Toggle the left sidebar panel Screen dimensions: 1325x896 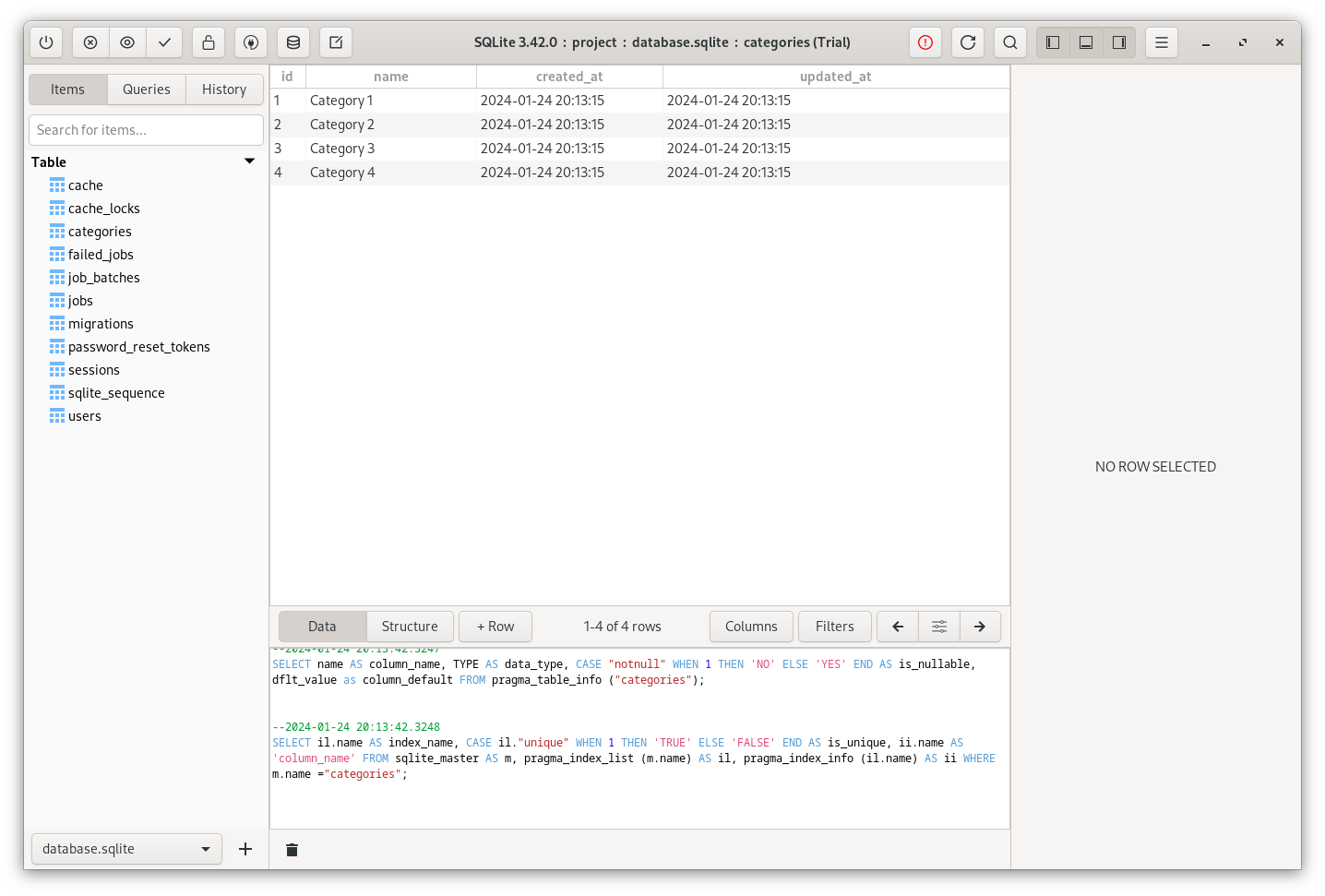[x=1053, y=42]
